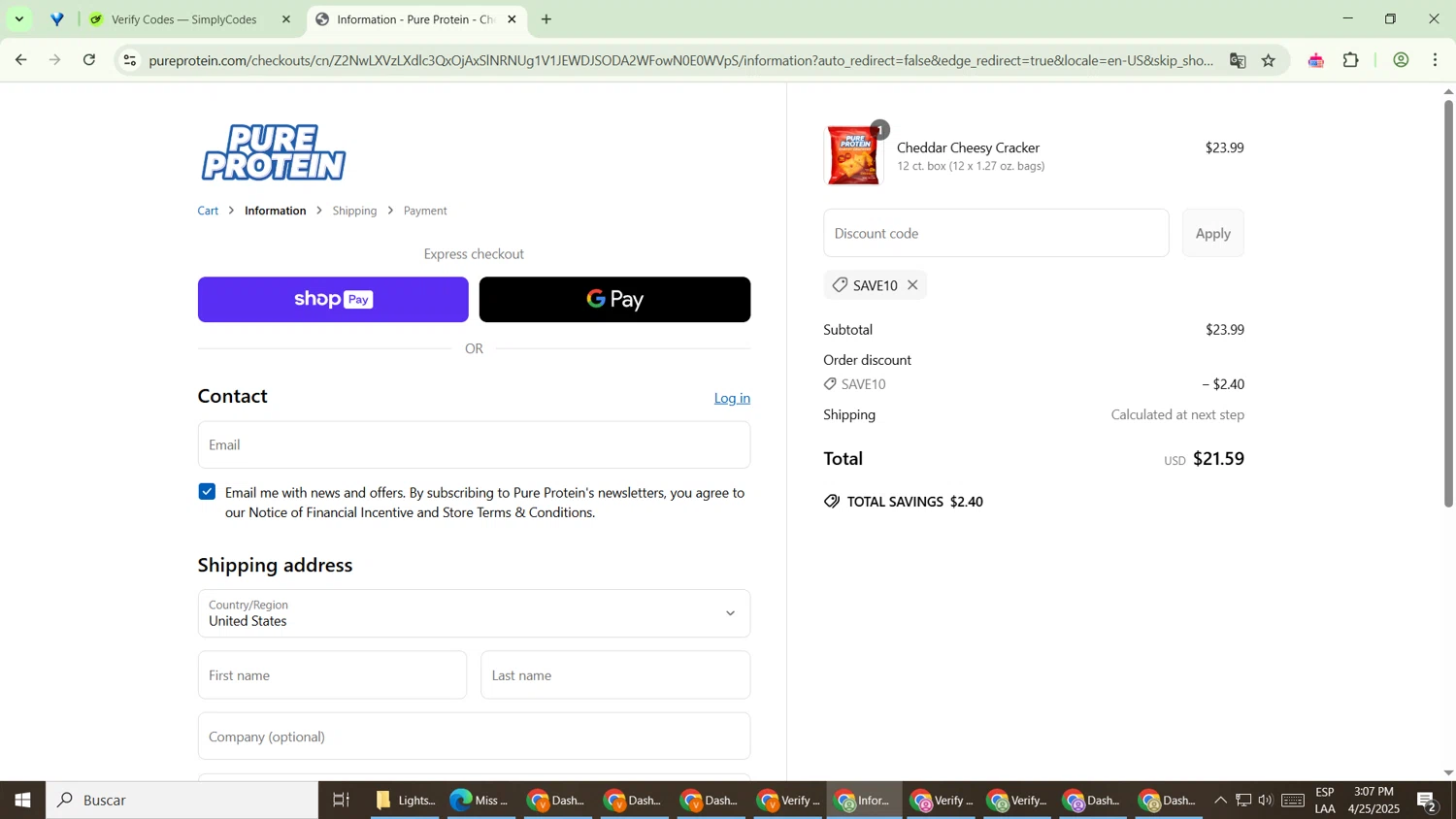The width and height of the screenshot is (1456, 819).
Task: Uncheck the email news and offers checkbox
Action: [207, 492]
